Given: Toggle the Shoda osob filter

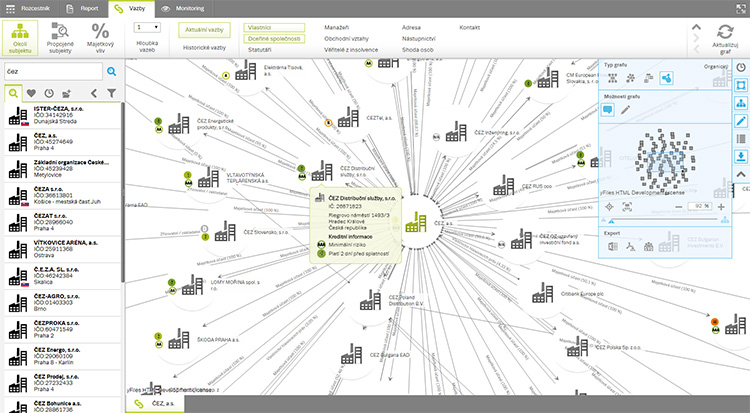Looking at the screenshot, I should tap(418, 50).
